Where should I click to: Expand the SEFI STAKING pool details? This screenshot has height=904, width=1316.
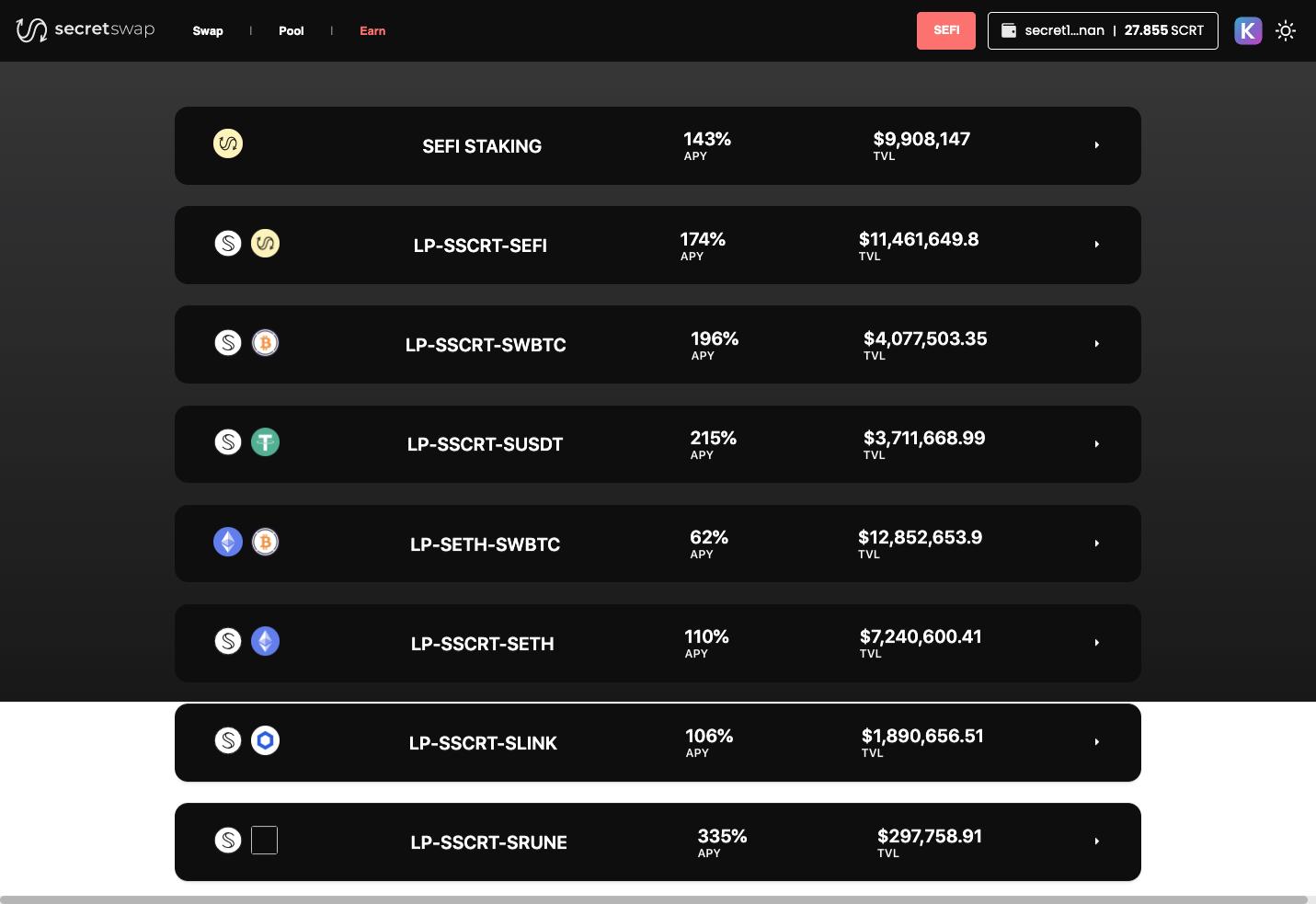click(x=1096, y=144)
